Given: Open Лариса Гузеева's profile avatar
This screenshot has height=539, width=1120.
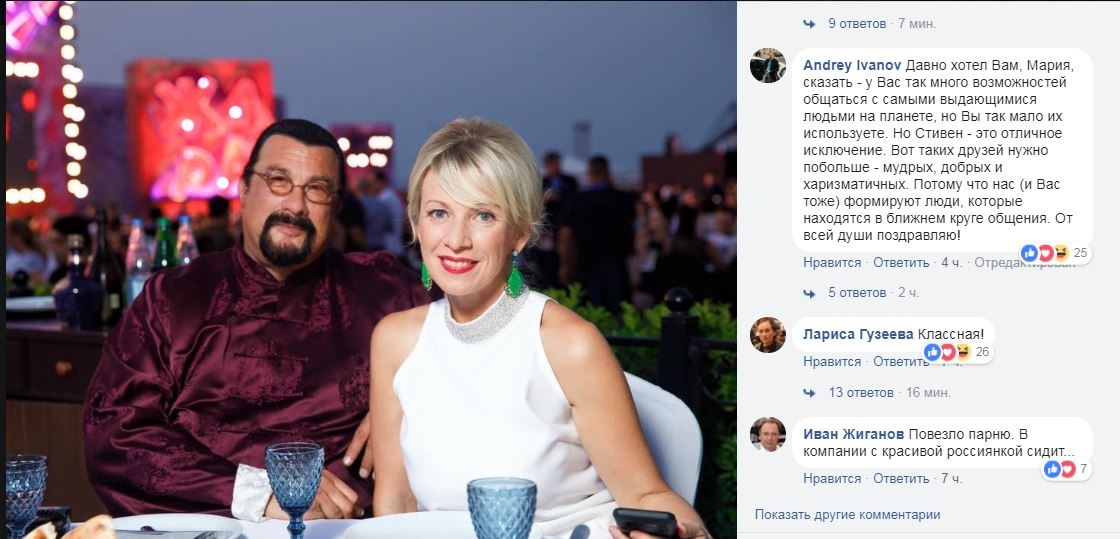Looking at the screenshot, I should [768, 335].
